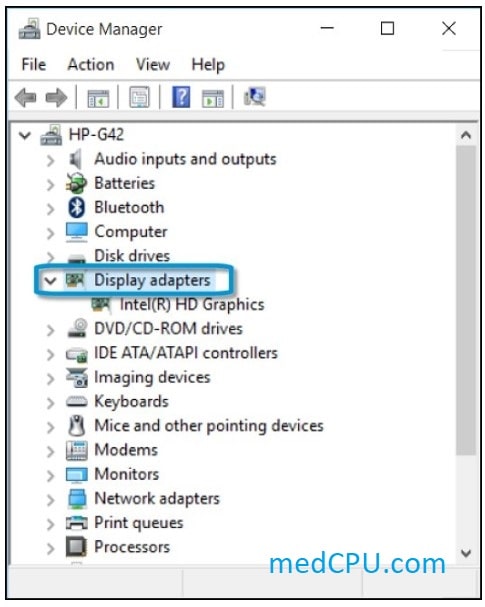Expand the Bluetooth chevron
The image size is (485, 607).
pyautogui.click(x=50, y=209)
